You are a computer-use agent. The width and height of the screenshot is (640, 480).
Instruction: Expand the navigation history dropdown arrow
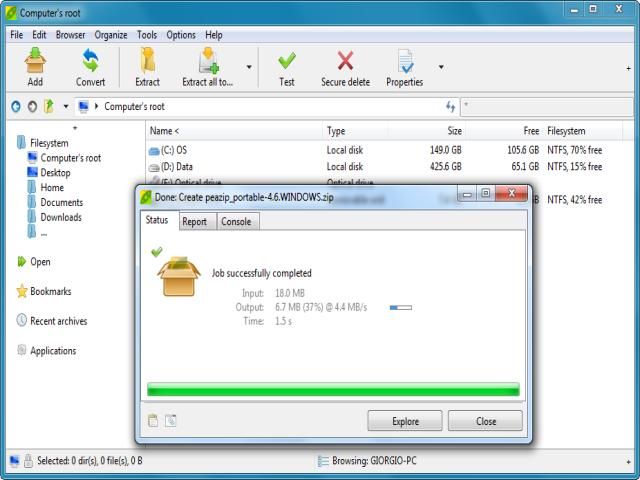pos(66,106)
